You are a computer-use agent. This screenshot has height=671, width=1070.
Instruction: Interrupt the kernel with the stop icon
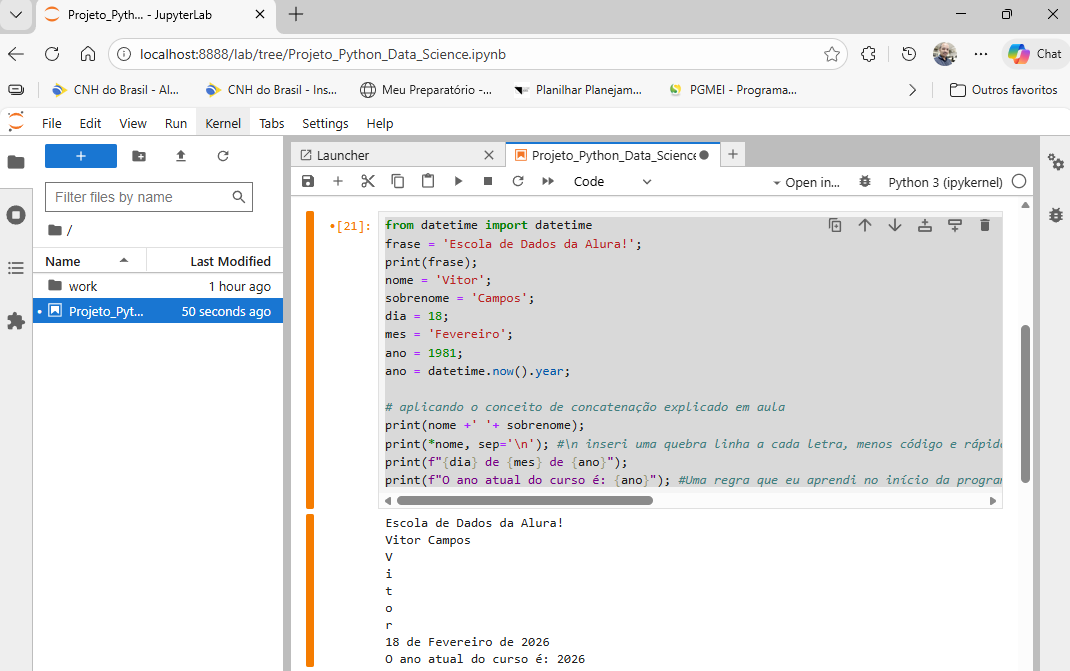[488, 182]
